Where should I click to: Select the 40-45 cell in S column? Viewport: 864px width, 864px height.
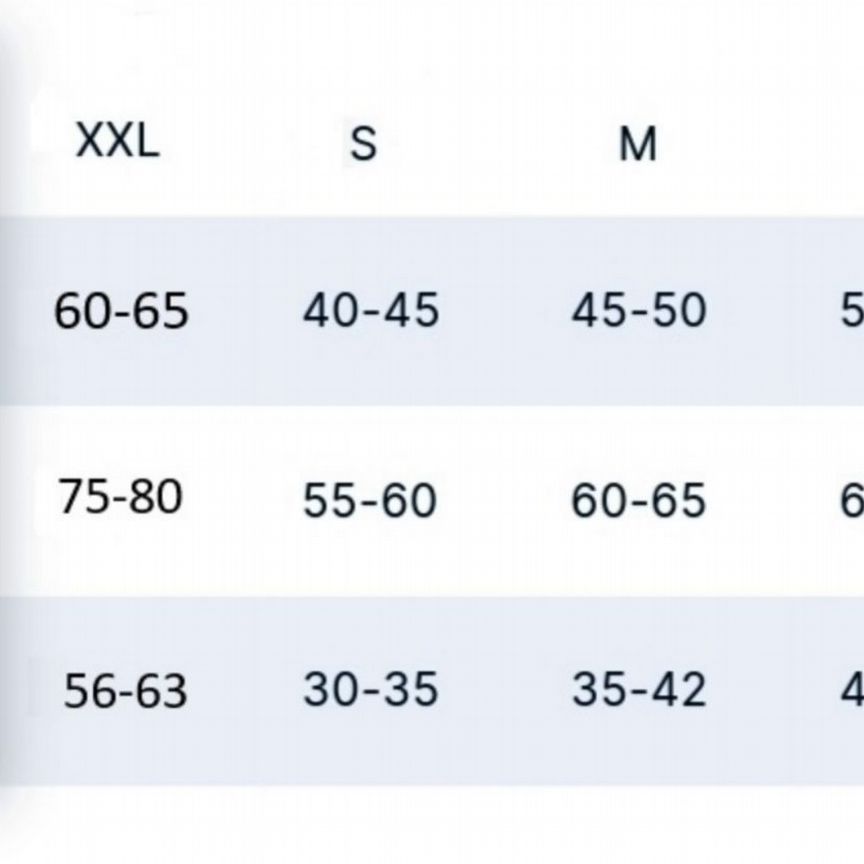click(x=371, y=310)
